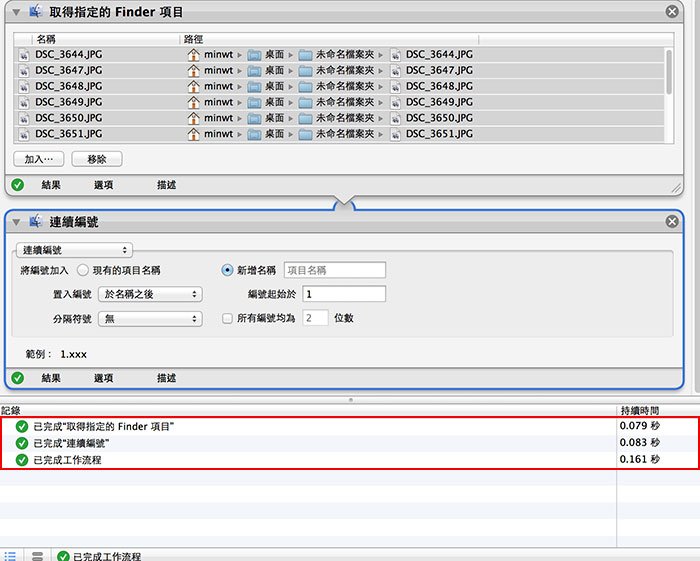This screenshot has height=561, width=700.
Task: Select DSC_3651.JPG file icon in name column
Action: click(x=24, y=134)
